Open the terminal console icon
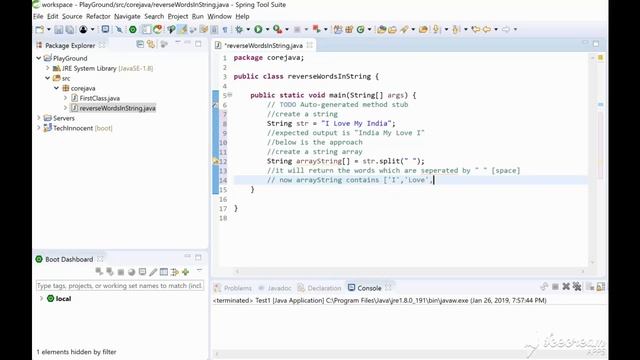Screen dimensions: 640x360 tap(105, 29)
